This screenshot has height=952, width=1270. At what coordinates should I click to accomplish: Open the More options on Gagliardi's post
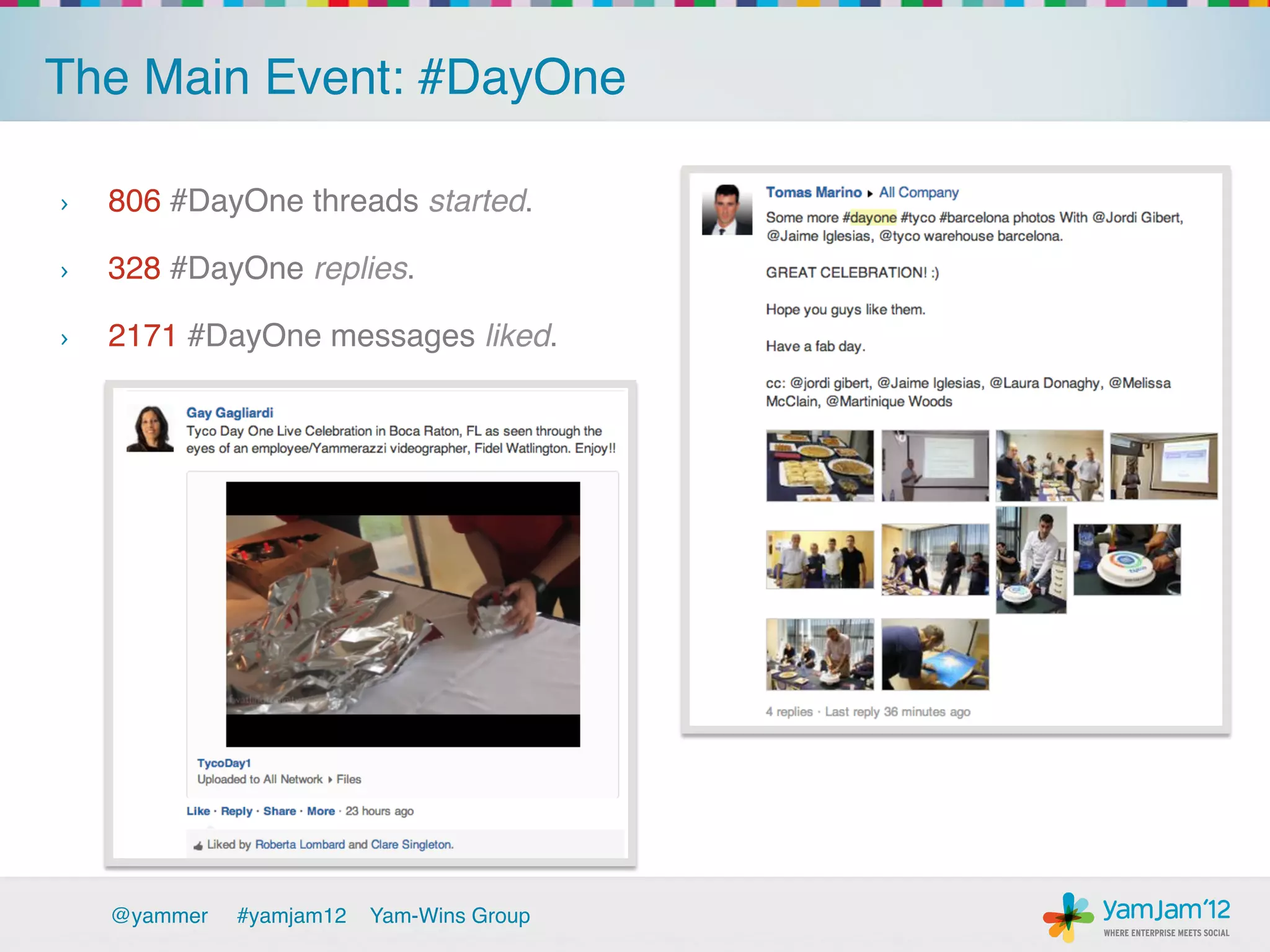tap(321, 811)
